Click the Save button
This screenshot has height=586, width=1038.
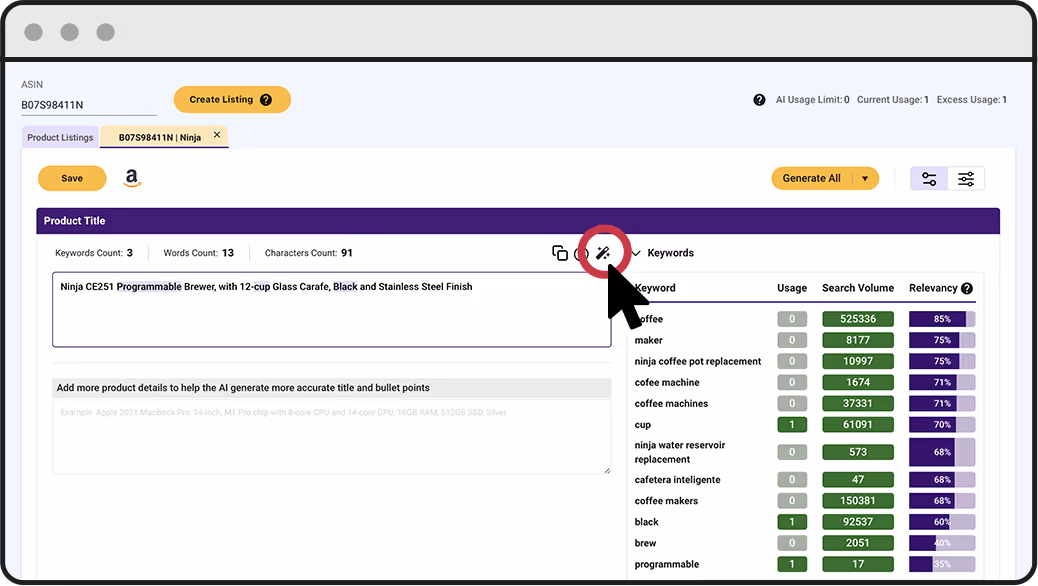click(72, 178)
